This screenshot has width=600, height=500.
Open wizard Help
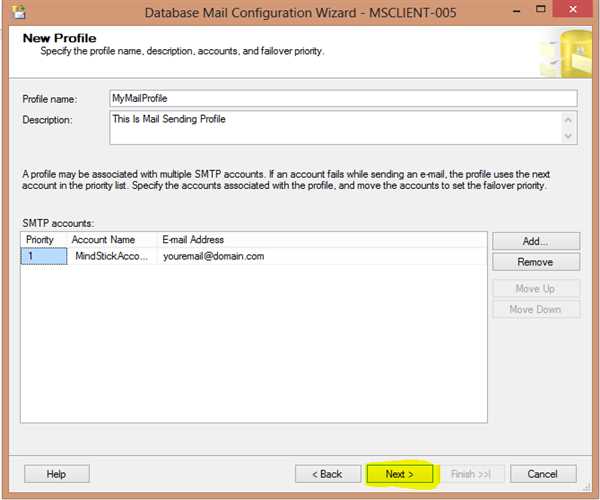click(x=56, y=473)
